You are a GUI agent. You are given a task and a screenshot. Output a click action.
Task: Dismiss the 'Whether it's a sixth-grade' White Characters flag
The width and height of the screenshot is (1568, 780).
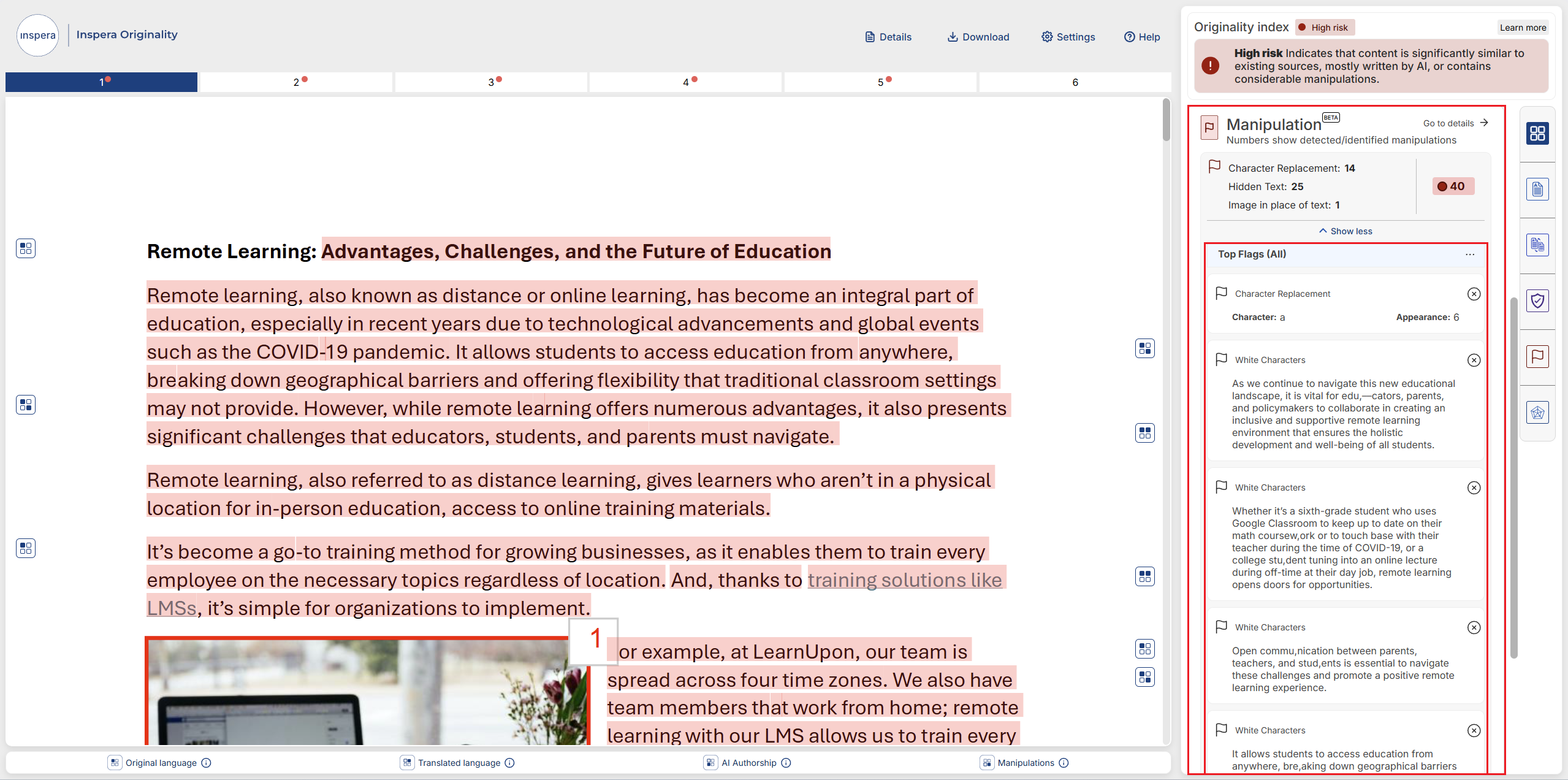tap(1474, 488)
